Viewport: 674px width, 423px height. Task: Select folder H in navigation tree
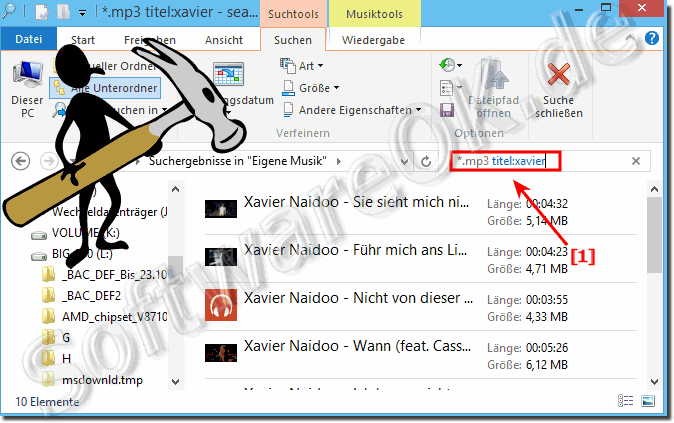[66, 359]
